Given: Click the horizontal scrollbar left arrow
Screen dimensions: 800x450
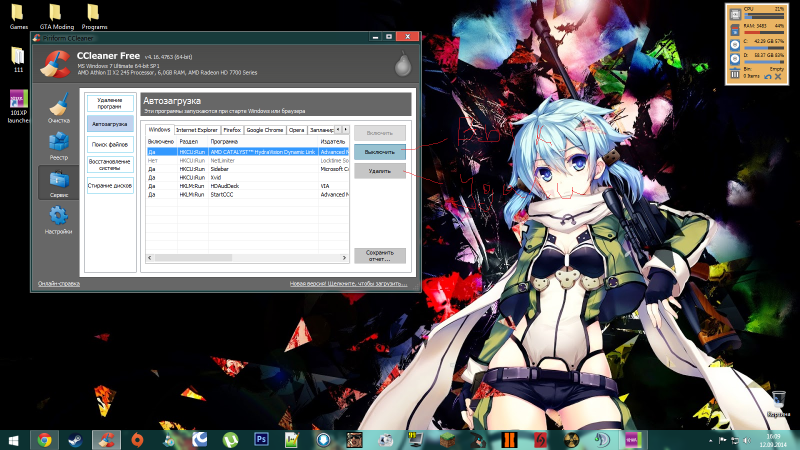Looking at the screenshot, I should 150,258.
